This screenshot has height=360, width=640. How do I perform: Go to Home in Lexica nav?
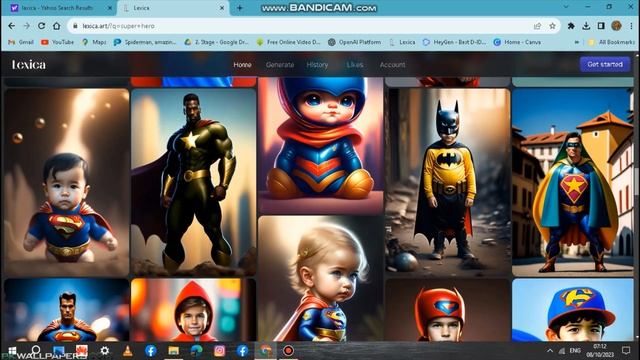click(x=242, y=64)
